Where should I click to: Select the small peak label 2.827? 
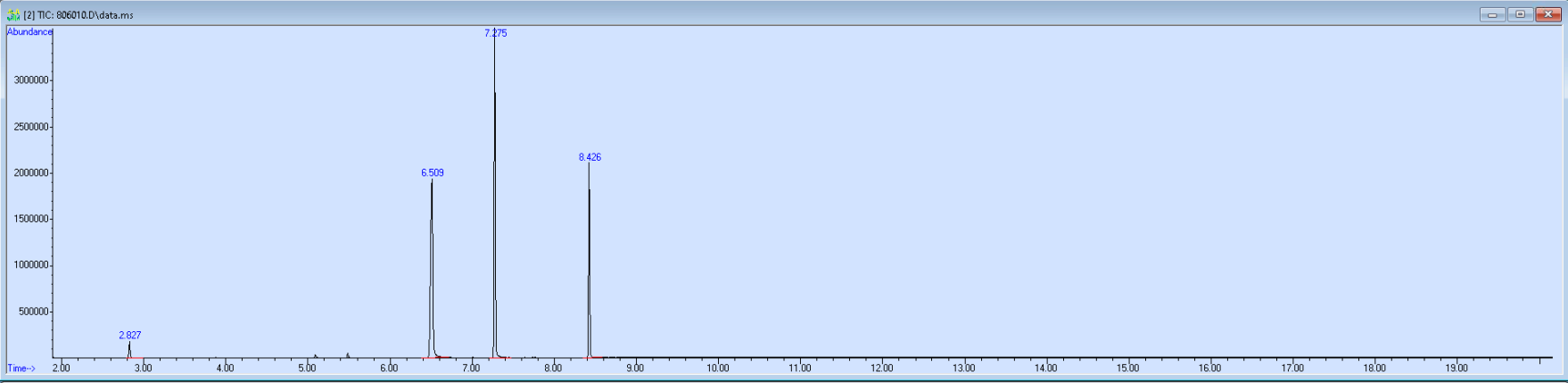130,336
